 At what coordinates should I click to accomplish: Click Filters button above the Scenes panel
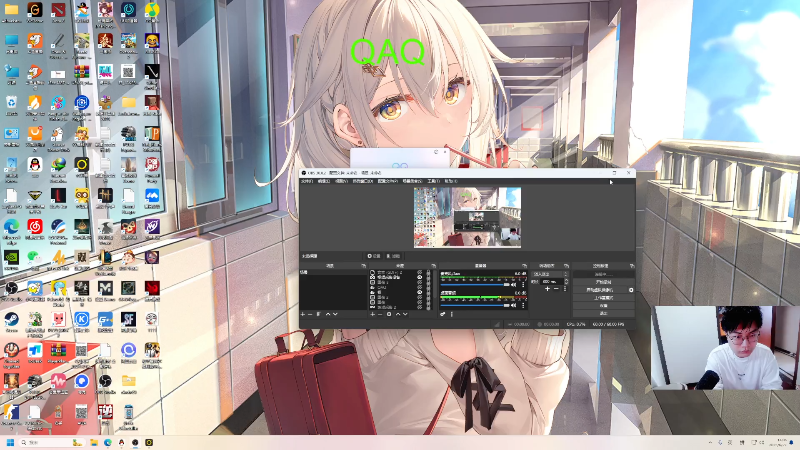click(x=393, y=256)
